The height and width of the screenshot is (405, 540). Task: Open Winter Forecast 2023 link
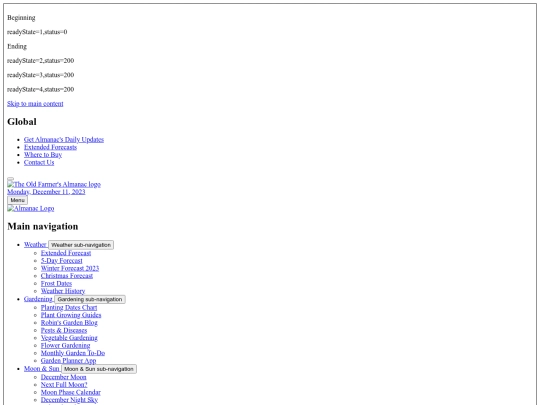point(70,268)
